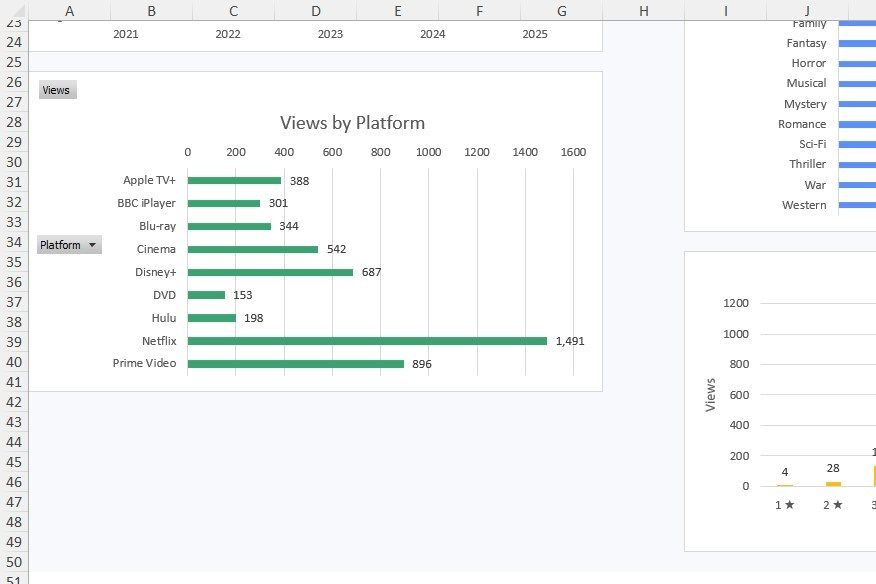
Task: Click the 2025 year axis label
Action: pyautogui.click(x=535, y=34)
